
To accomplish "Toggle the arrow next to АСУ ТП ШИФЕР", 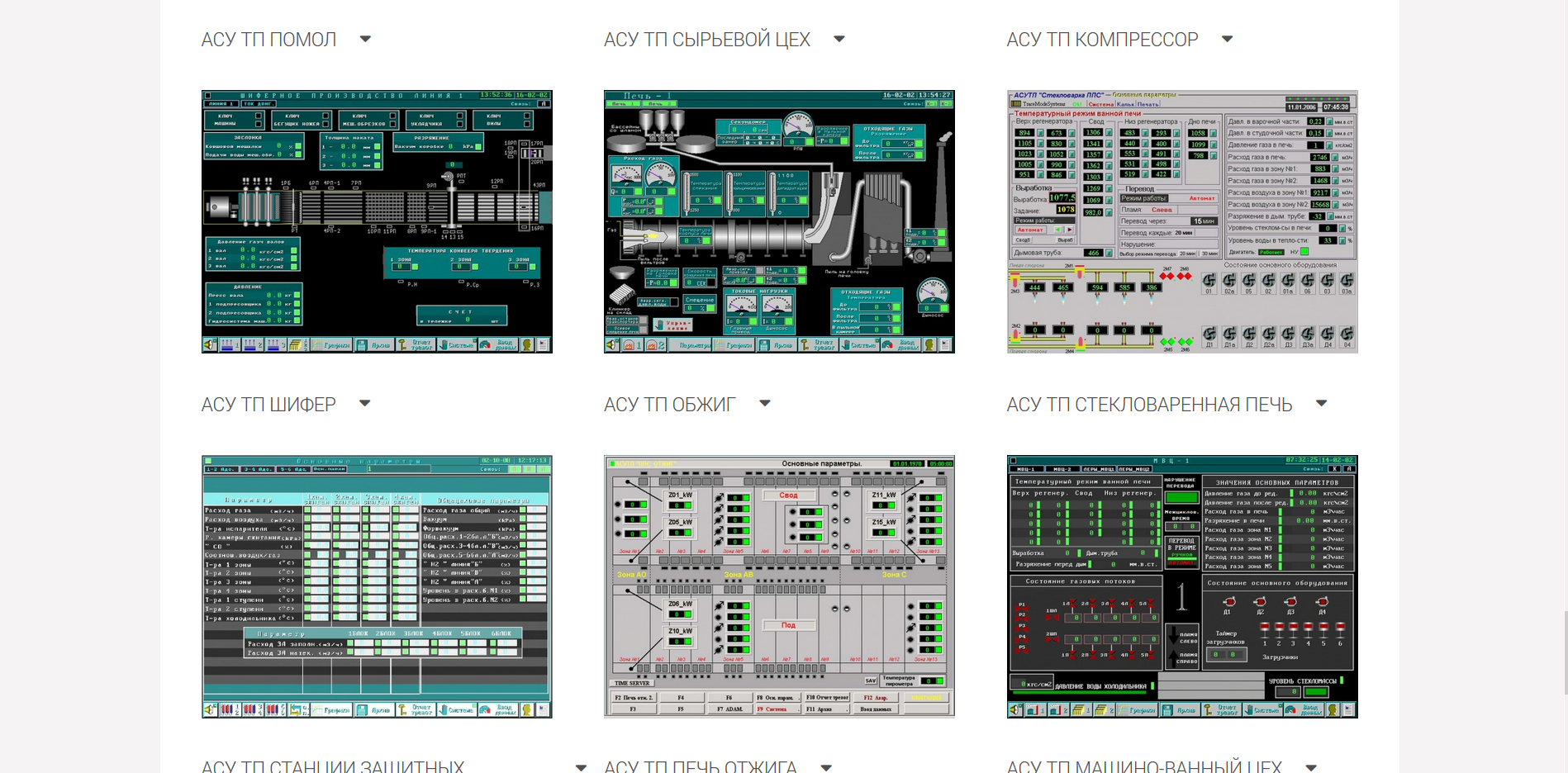I will (x=364, y=404).
